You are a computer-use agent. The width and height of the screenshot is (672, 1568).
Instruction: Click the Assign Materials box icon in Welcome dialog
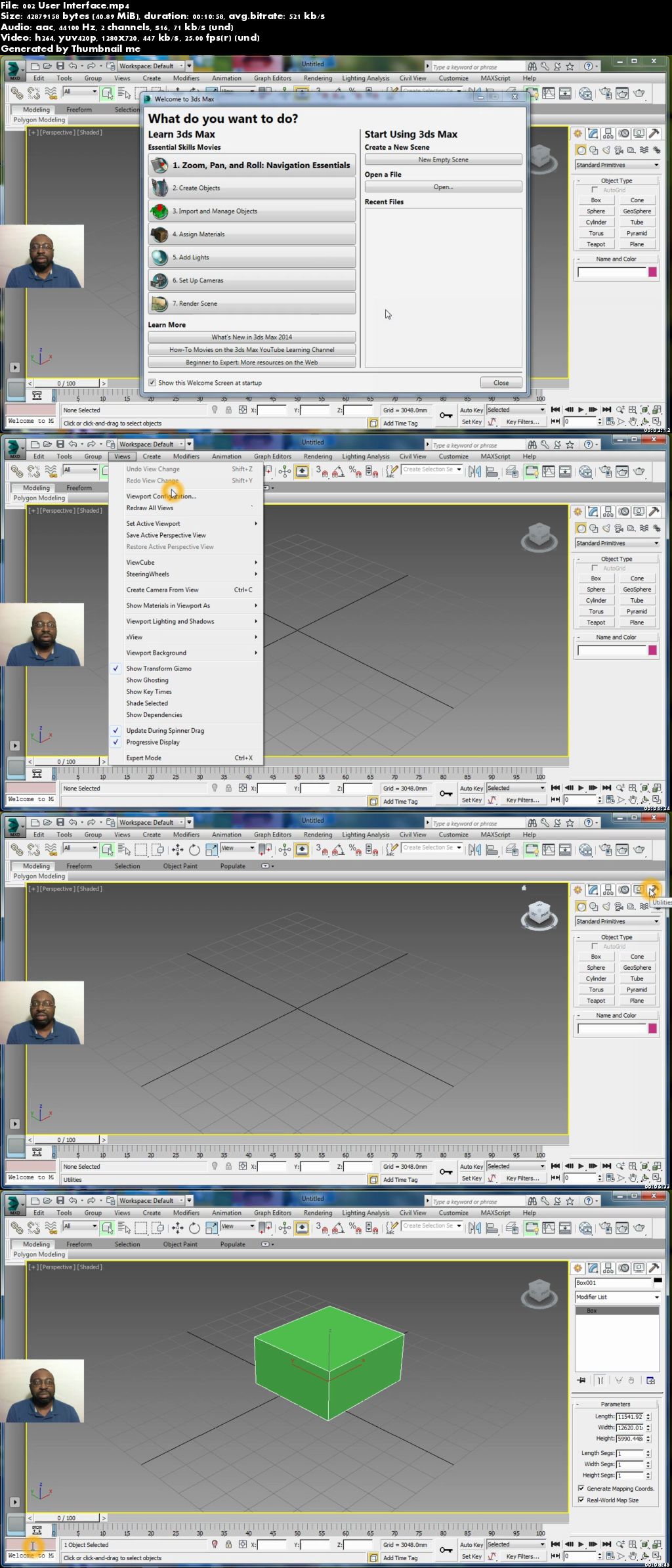click(x=159, y=234)
